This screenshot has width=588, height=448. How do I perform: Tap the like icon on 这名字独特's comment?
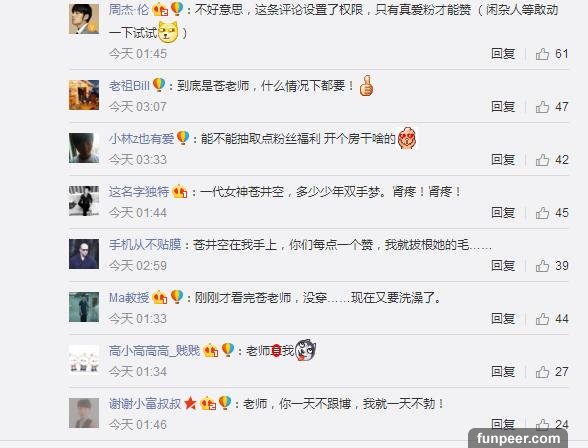(542, 213)
